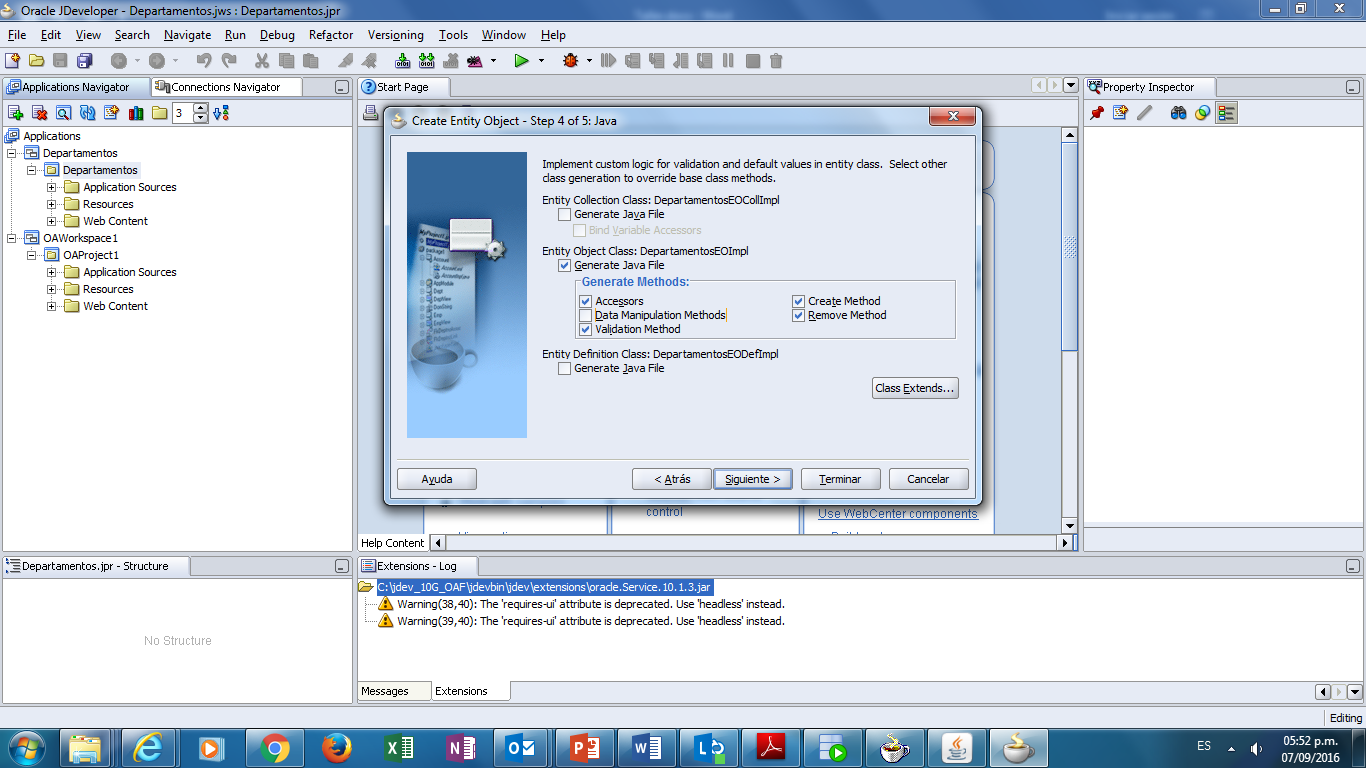Expand Web Content under Departamentos project
Image resolution: width=1366 pixels, height=768 pixels.
(52, 221)
